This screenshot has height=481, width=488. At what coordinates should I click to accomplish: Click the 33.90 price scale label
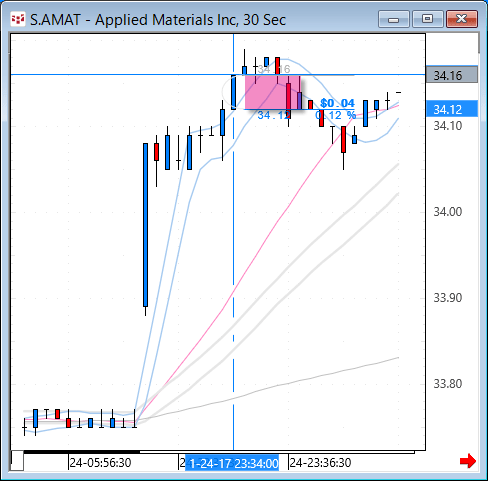pos(448,298)
